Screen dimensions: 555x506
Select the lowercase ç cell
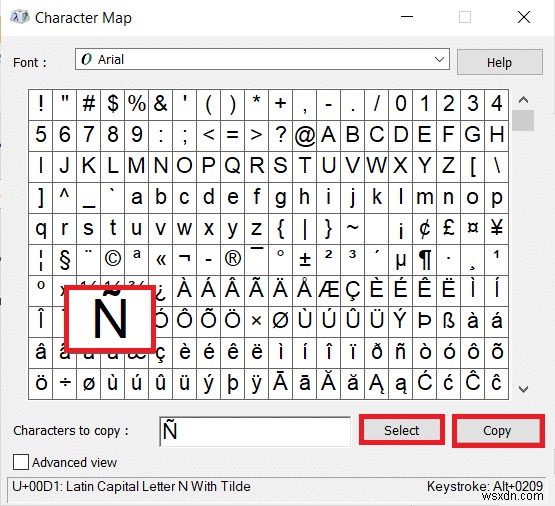tap(162, 352)
